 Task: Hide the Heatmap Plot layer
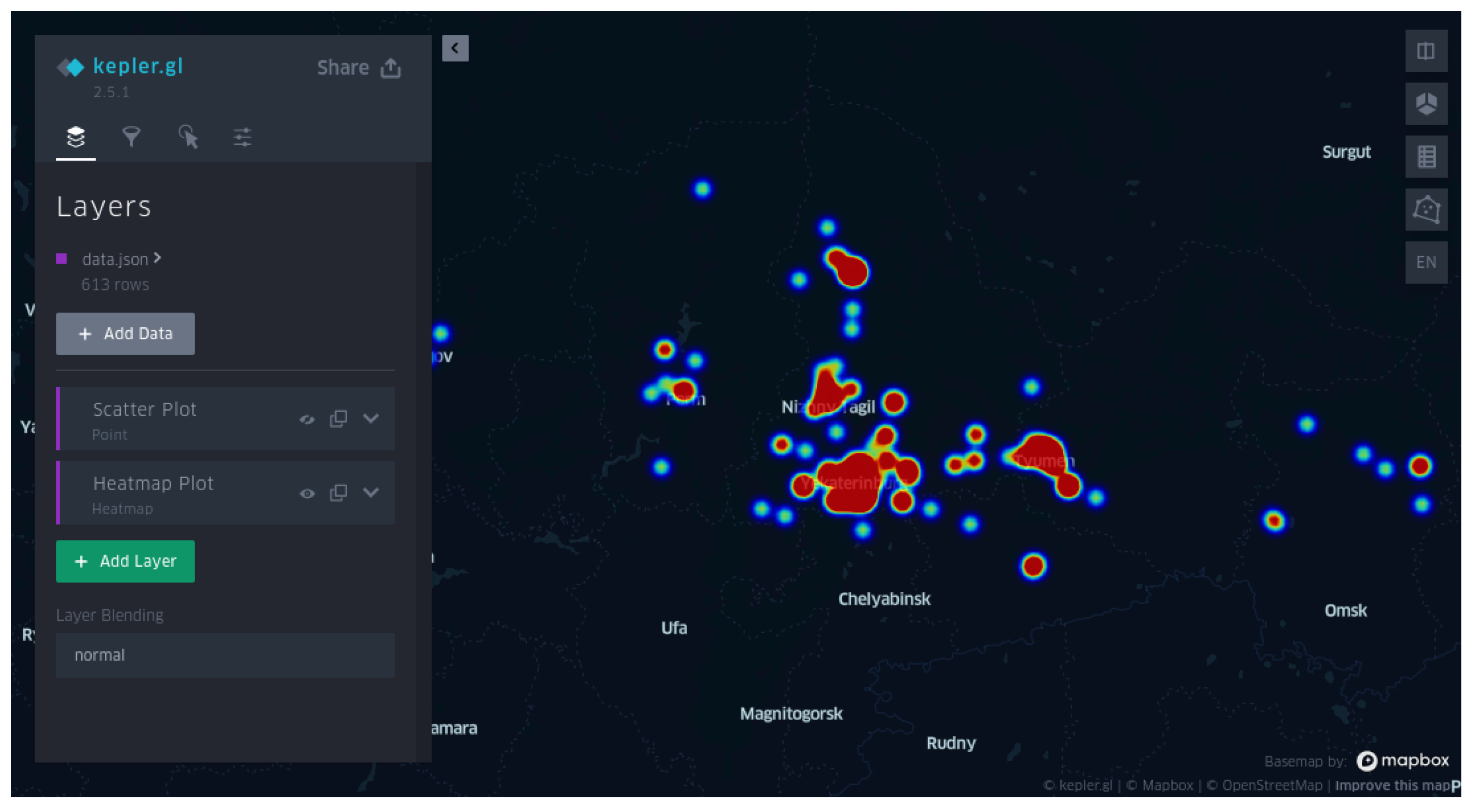pos(307,493)
